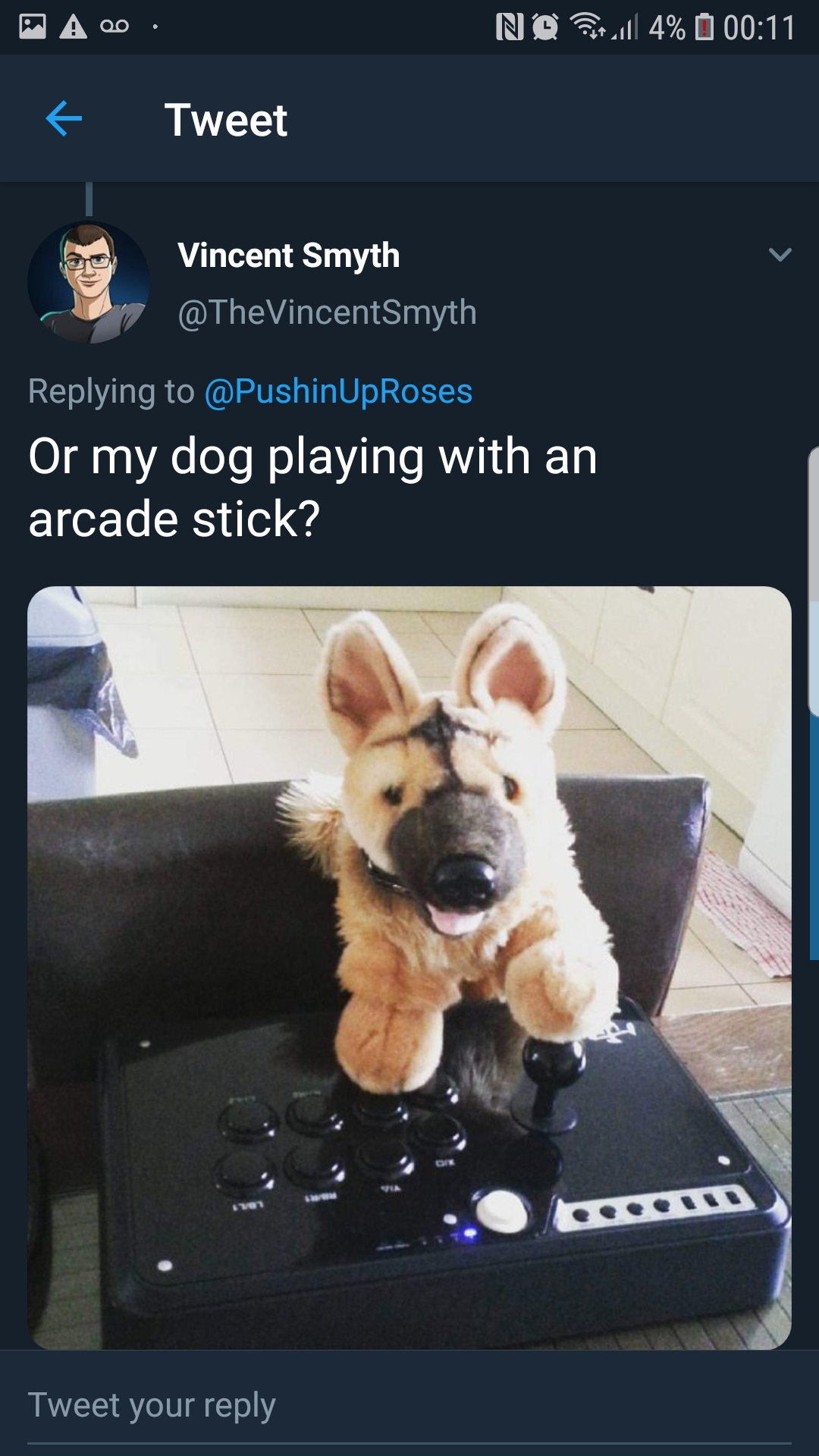Tap the mobile signal bars icon
The width and height of the screenshot is (819, 1456).
626,27
